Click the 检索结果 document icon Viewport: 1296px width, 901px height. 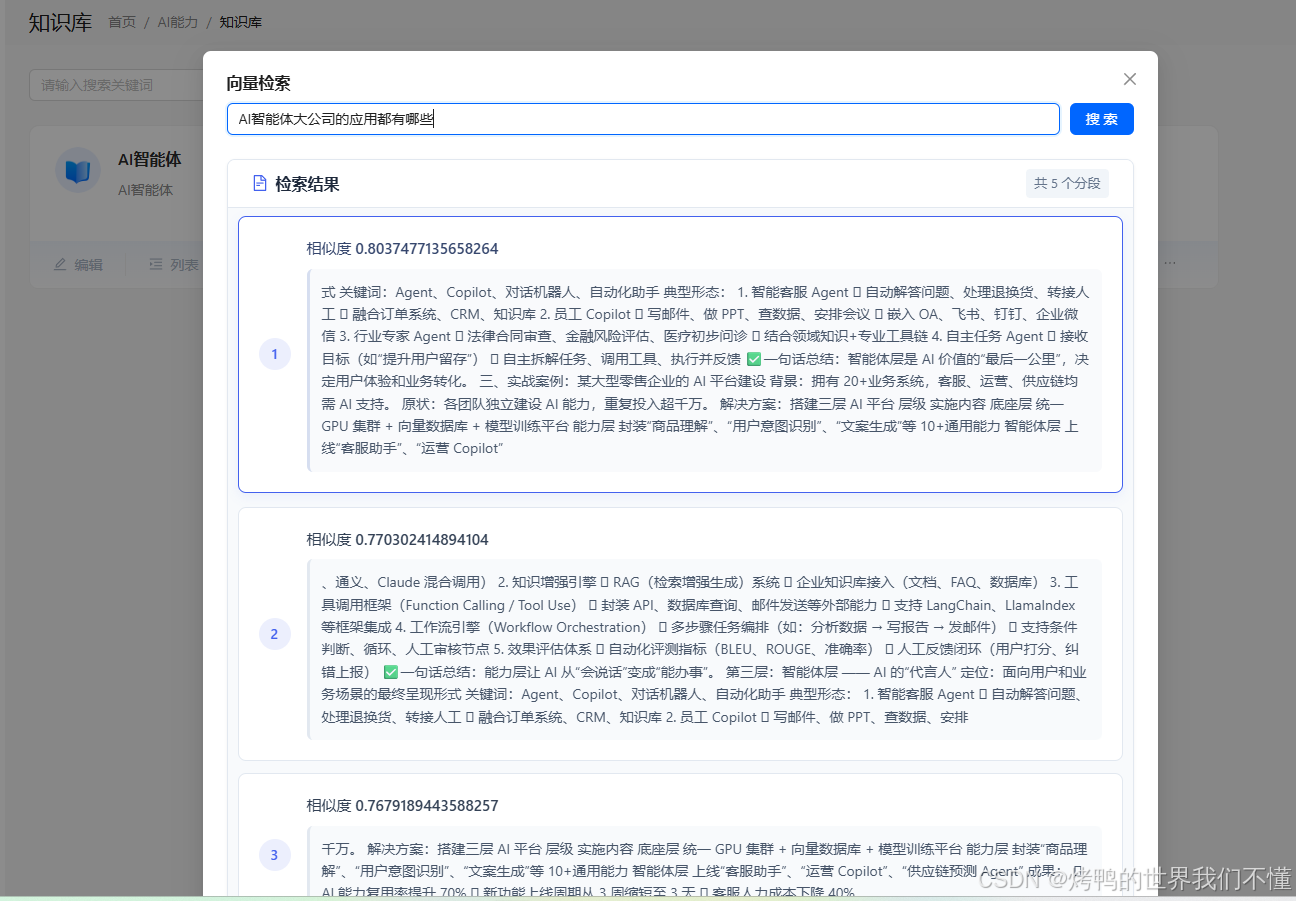coord(260,183)
